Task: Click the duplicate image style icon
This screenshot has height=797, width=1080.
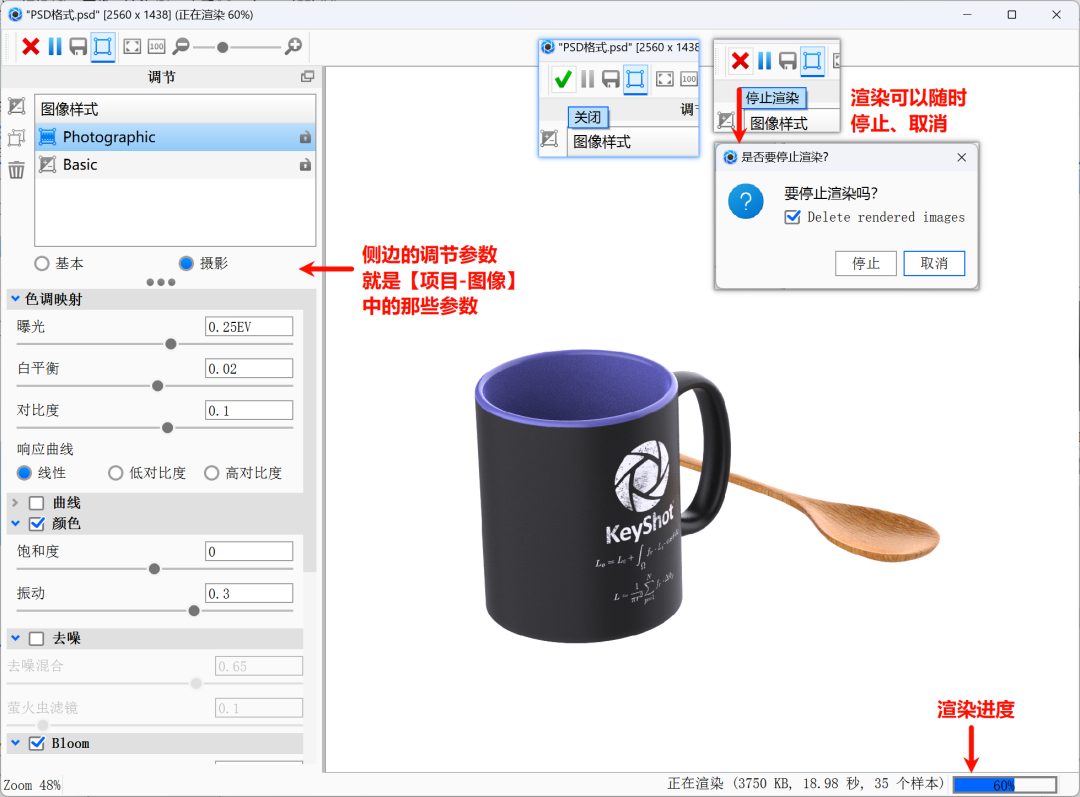Action: point(17,138)
